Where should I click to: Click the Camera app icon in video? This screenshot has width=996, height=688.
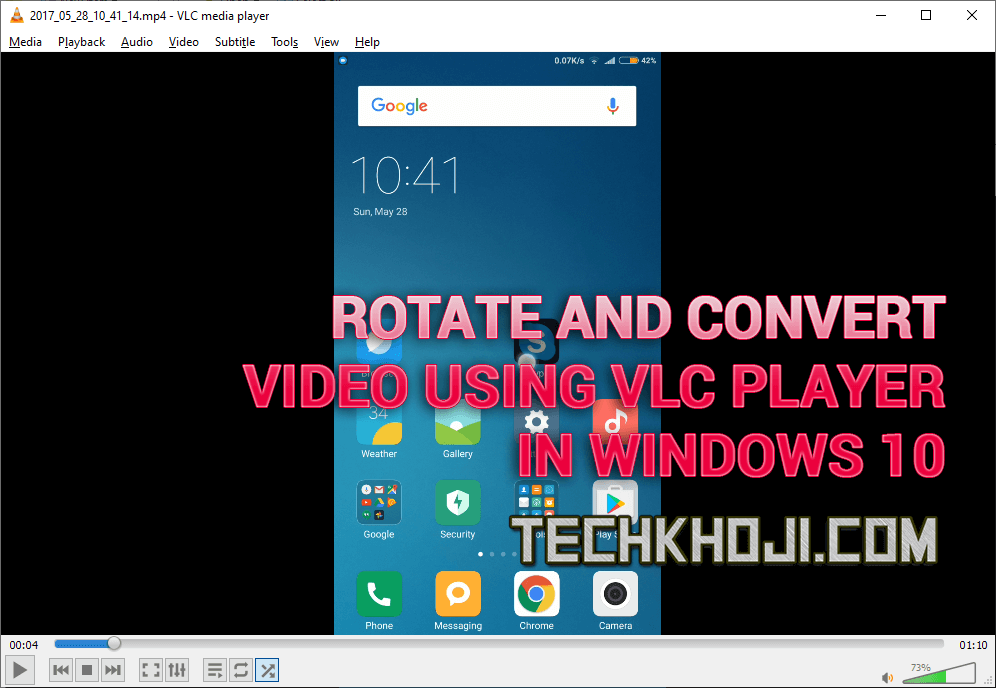point(615,594)
